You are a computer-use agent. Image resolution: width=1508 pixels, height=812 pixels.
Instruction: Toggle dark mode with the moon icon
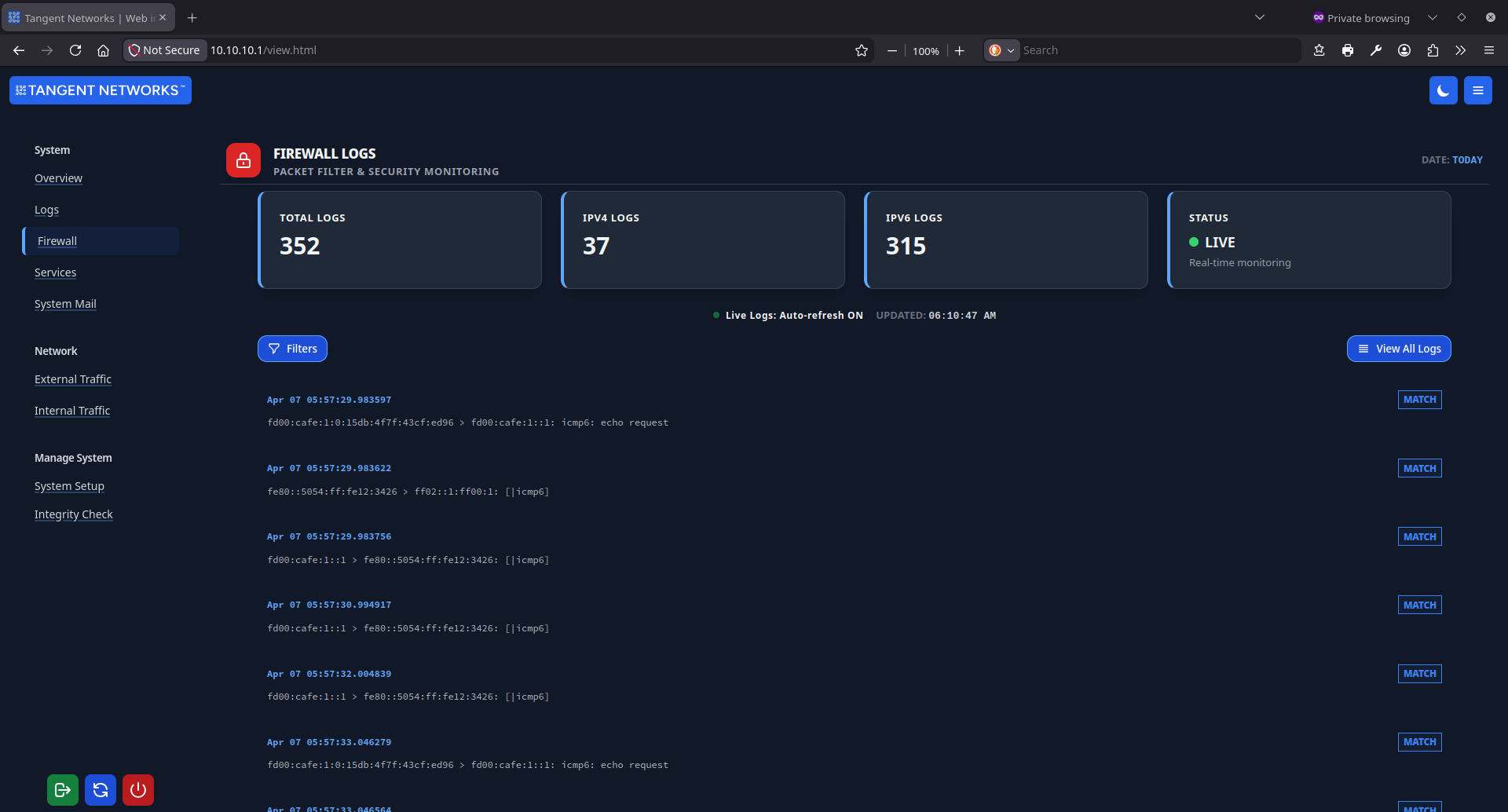coord(1443,90)
